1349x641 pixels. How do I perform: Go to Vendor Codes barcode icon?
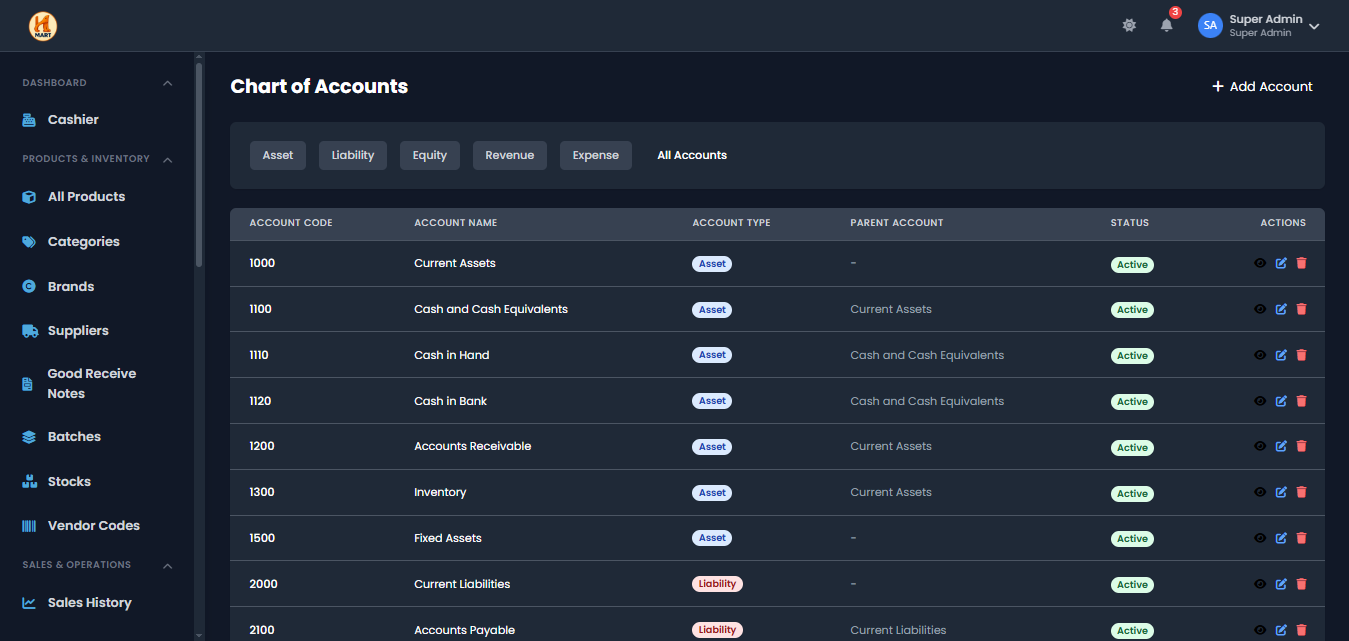tap(29, 526)
